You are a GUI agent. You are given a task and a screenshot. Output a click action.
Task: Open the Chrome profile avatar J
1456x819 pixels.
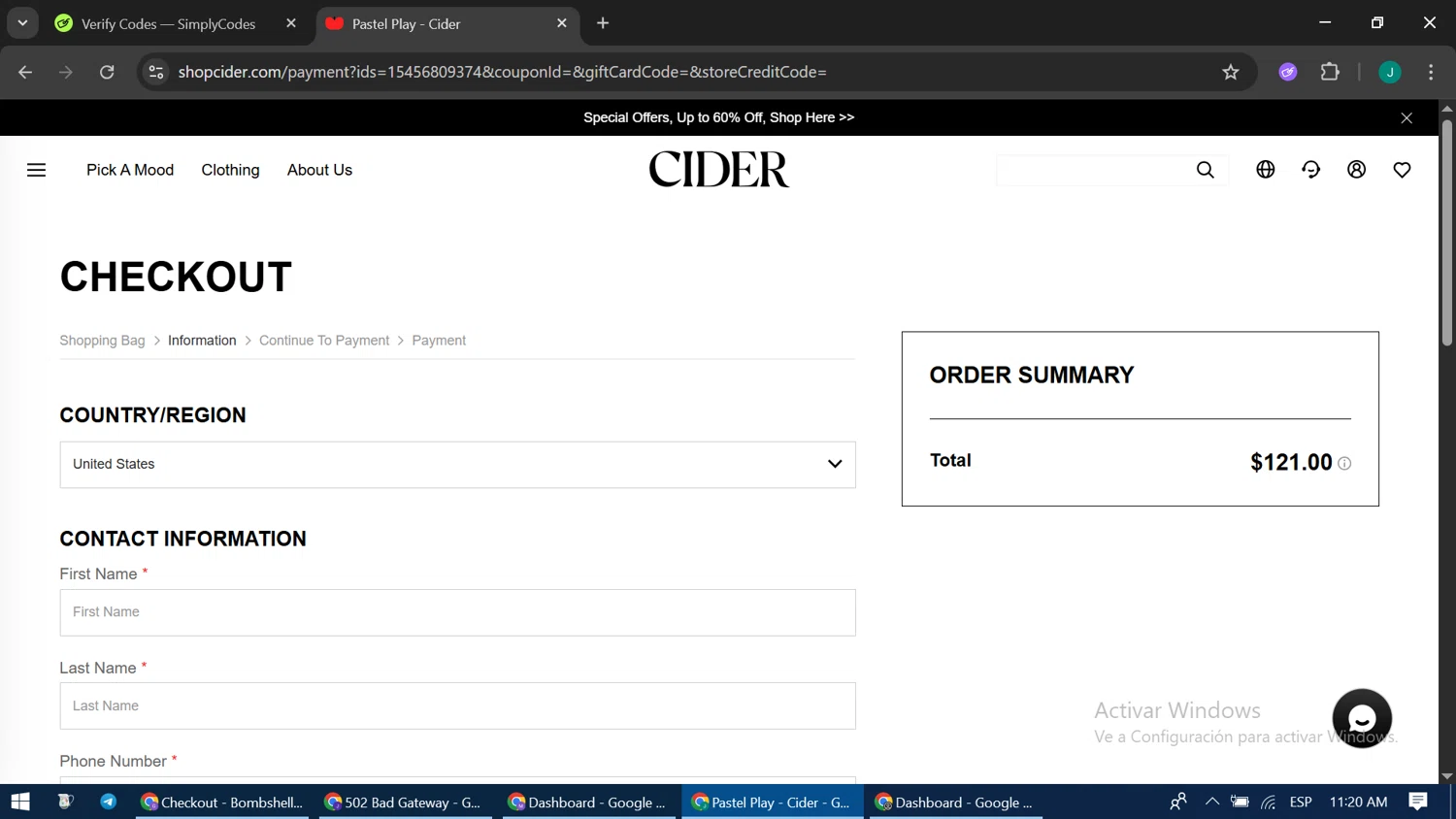1390,72
